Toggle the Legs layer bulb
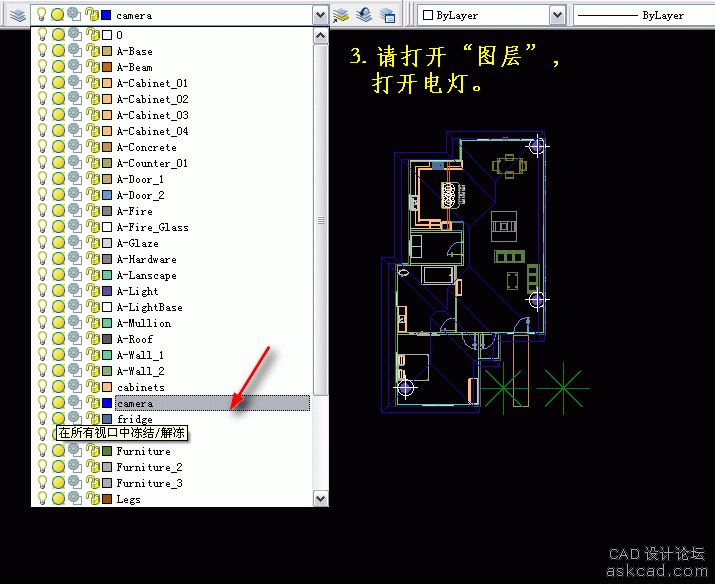The image size is (715, 584). point(42,499)
